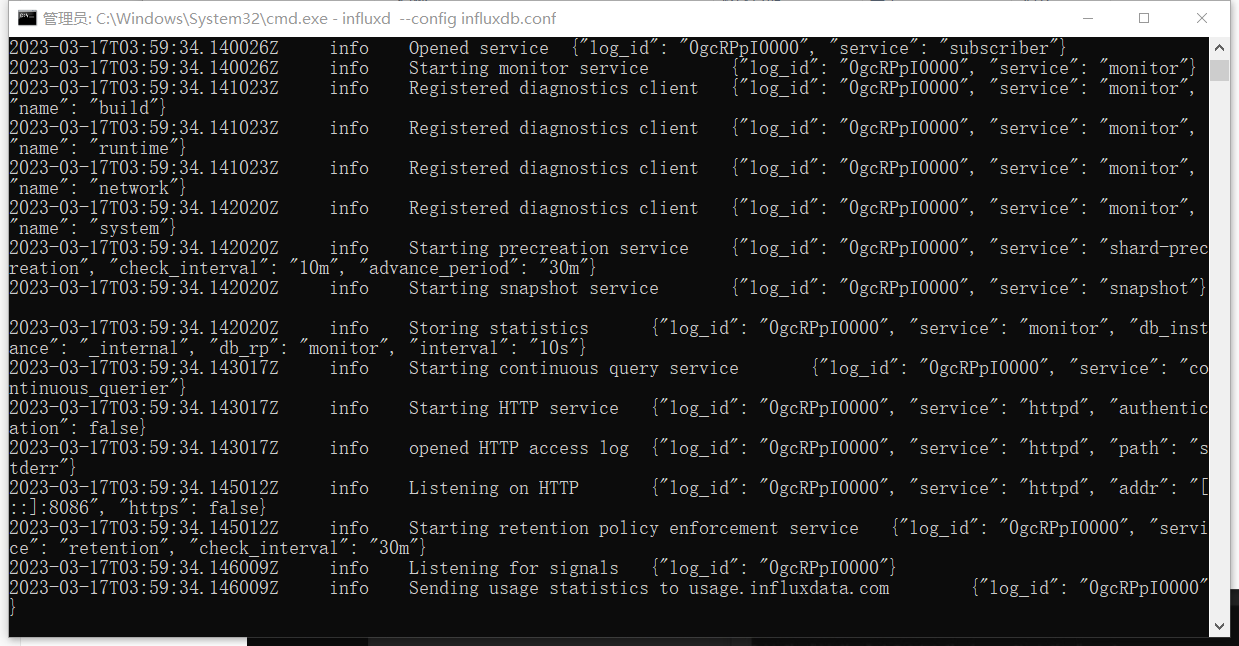This screenshot has width=1239, height=646.
Task: Click the usage.influxdata.com text
Action: pos(788,588)
